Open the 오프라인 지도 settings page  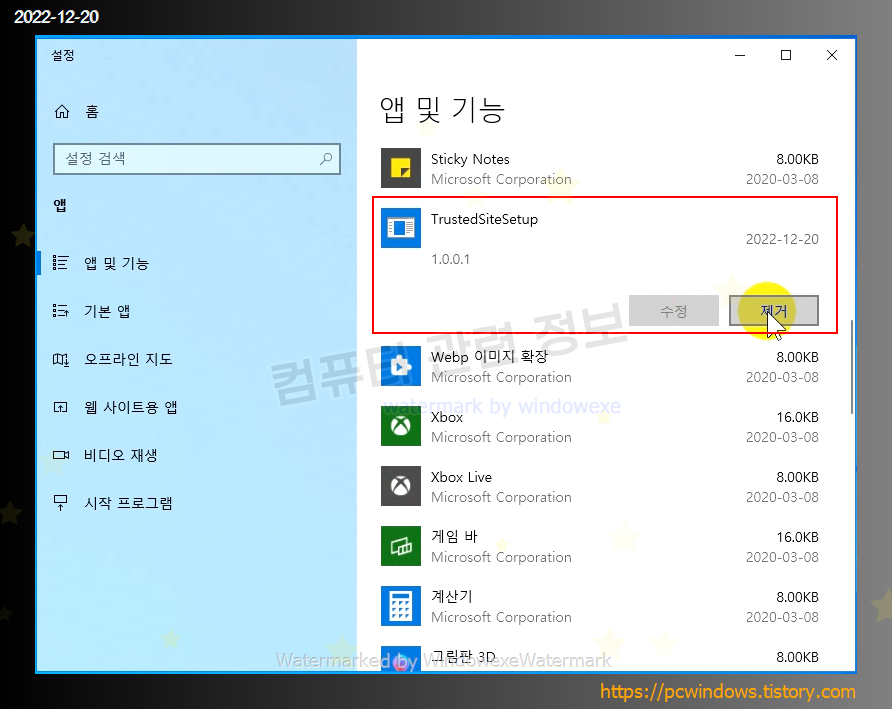tap(128, 359)
